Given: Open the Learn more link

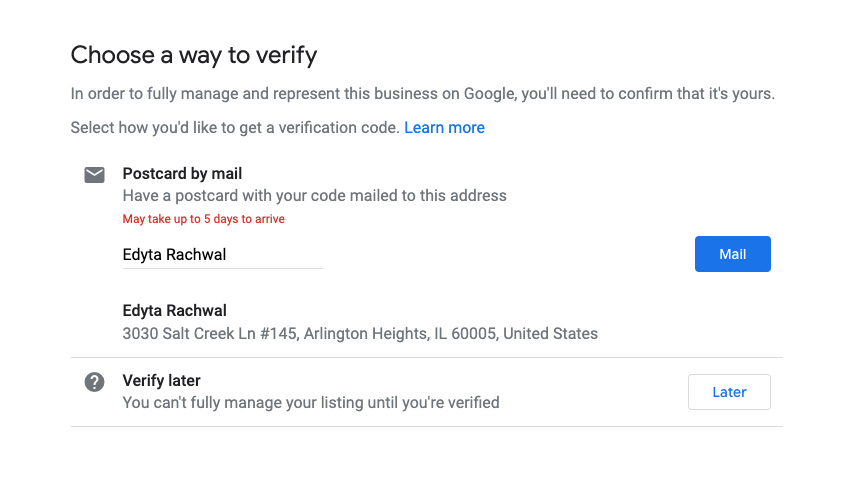Looking at the screenshot, I should click(444, 128).
